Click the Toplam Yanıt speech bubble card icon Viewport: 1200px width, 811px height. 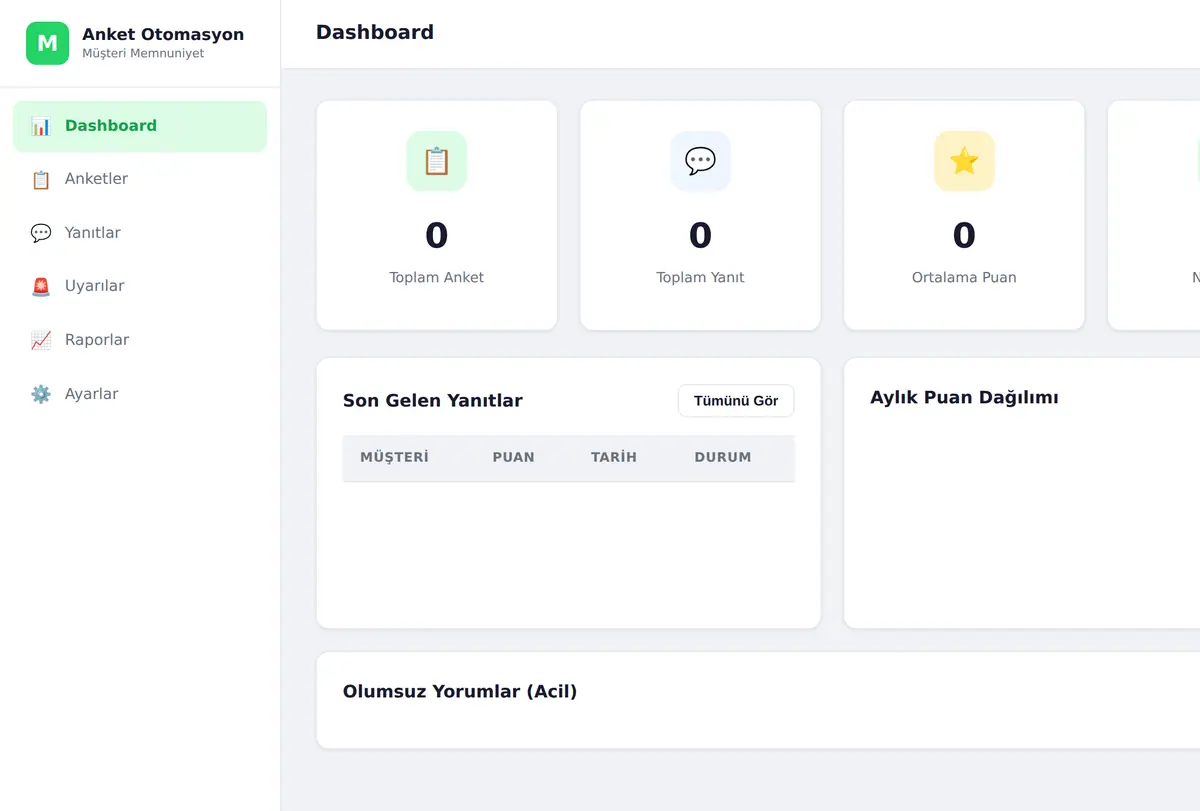(x=700, y=161)
